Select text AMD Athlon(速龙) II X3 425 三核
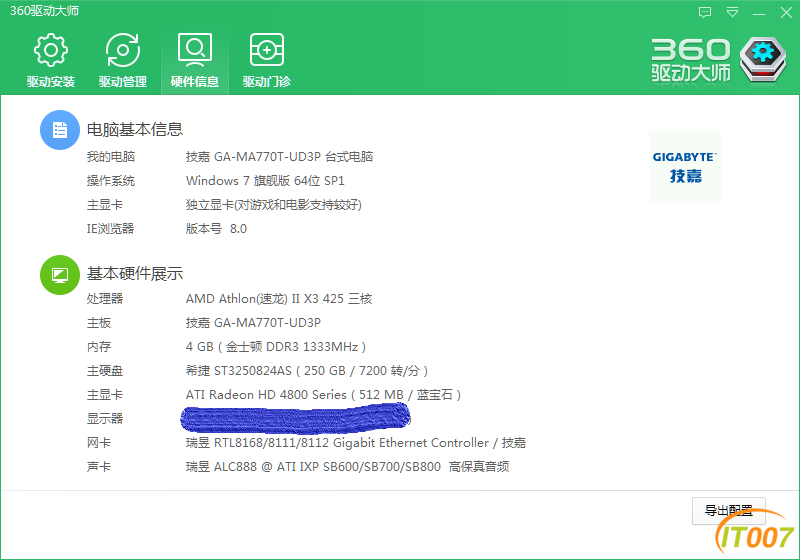Screen dimensions: 800x560 (279, 298)
